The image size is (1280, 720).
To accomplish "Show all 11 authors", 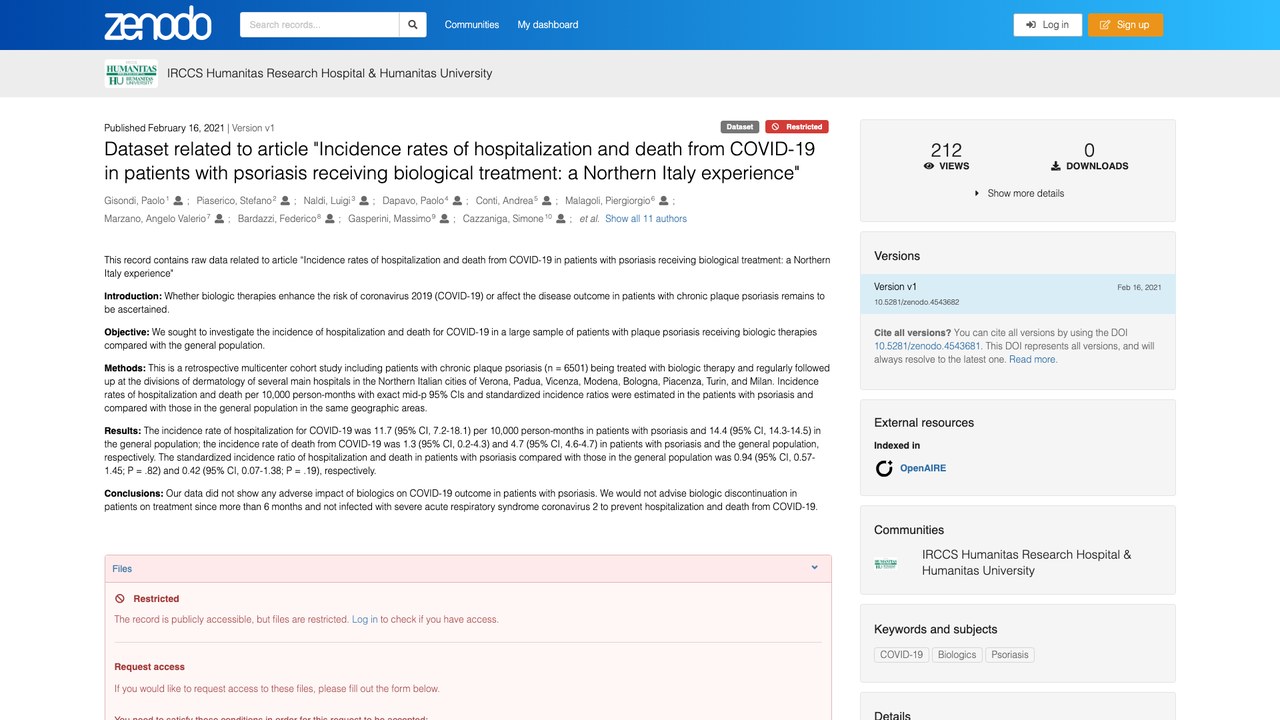I will point(646,218).
